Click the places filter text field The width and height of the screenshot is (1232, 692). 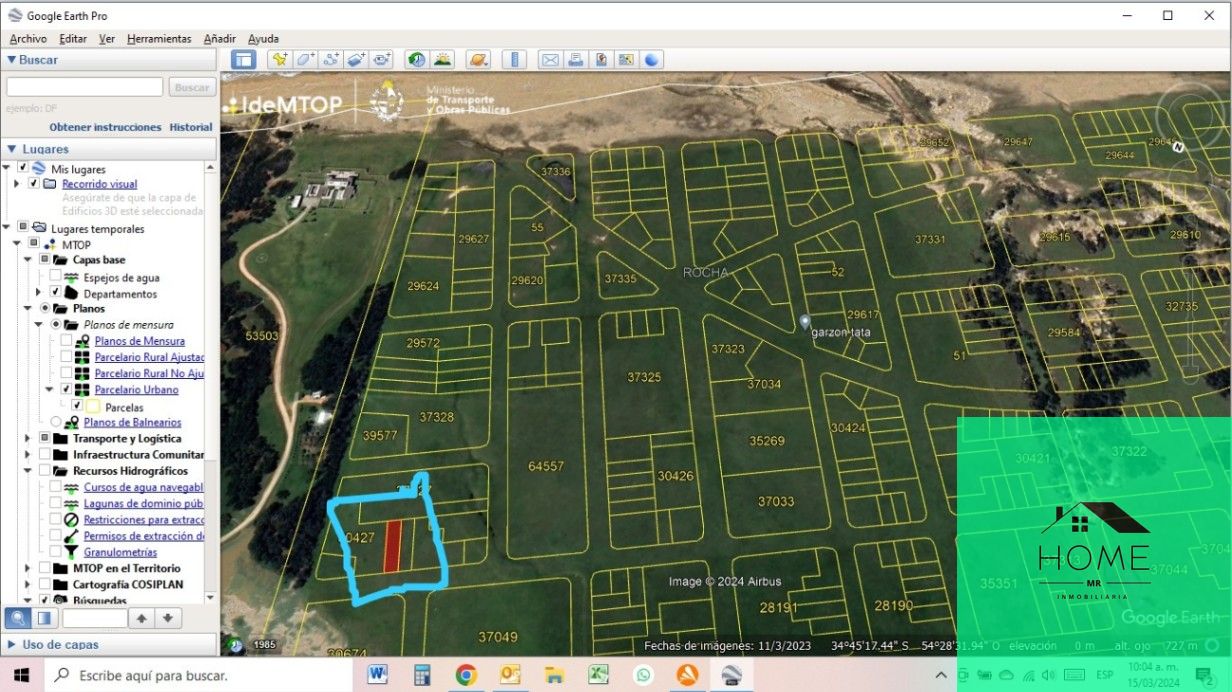94,618
